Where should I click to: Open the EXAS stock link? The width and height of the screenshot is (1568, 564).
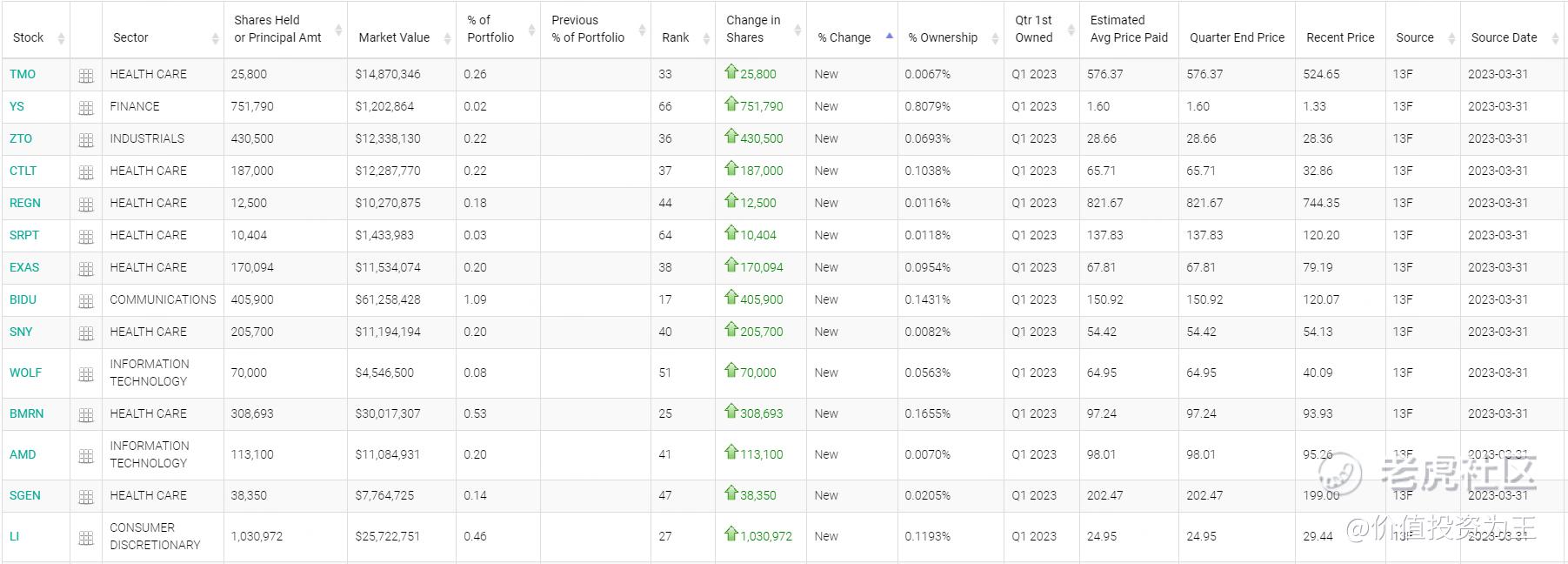pos(24,267)
